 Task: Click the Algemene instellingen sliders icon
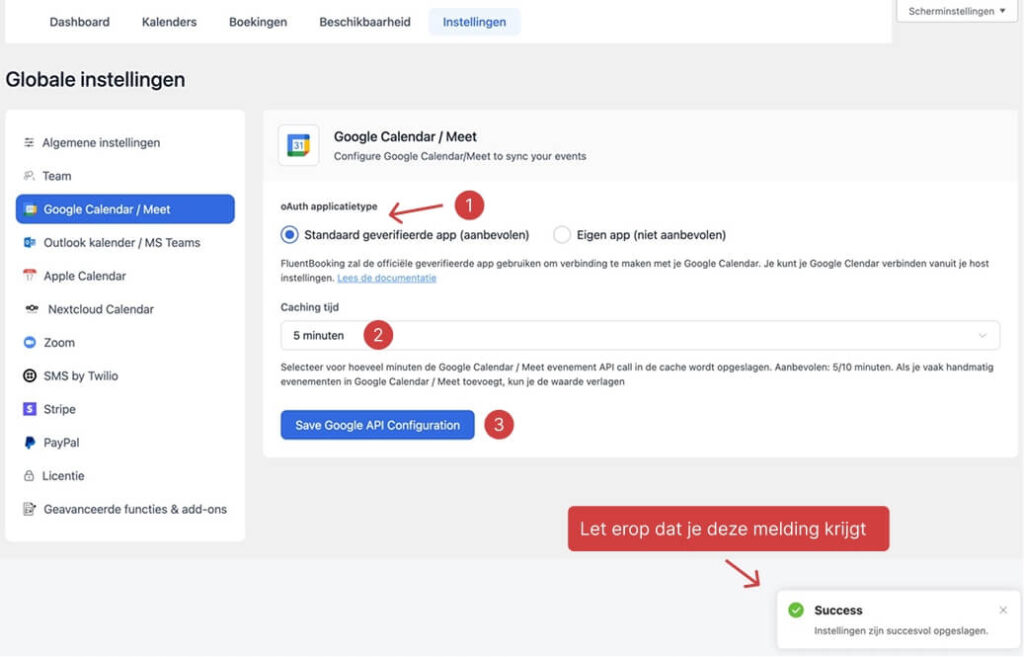coord(29,142)
